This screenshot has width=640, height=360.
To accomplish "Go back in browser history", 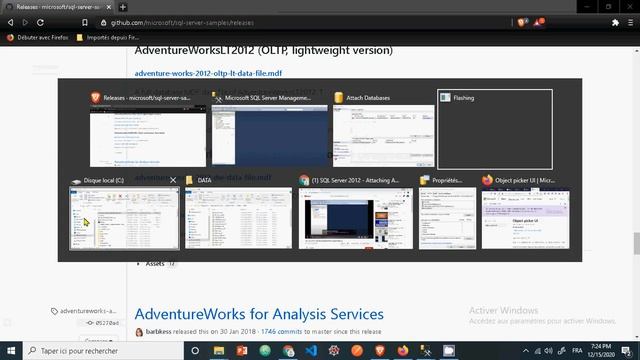I will [11, 23].
